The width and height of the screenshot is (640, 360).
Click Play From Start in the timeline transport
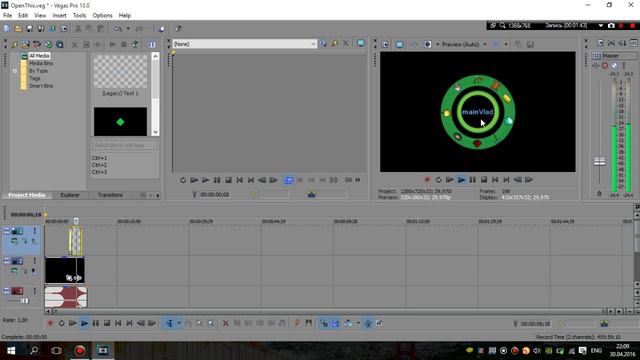(73, 323)
